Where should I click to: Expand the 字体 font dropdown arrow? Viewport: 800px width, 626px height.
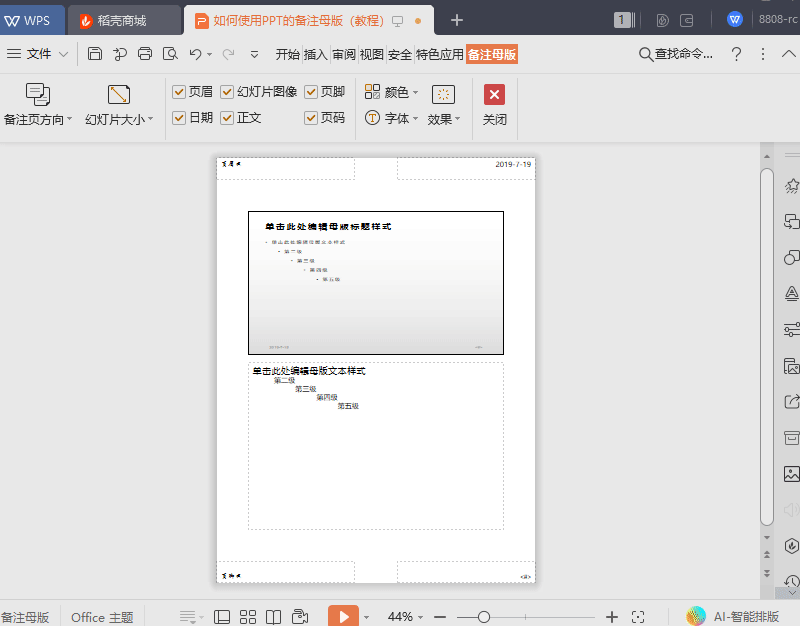(415, 119)
